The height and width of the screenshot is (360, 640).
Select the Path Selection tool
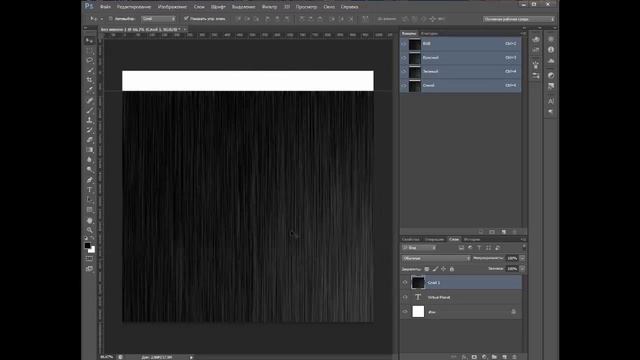(89, 200)
